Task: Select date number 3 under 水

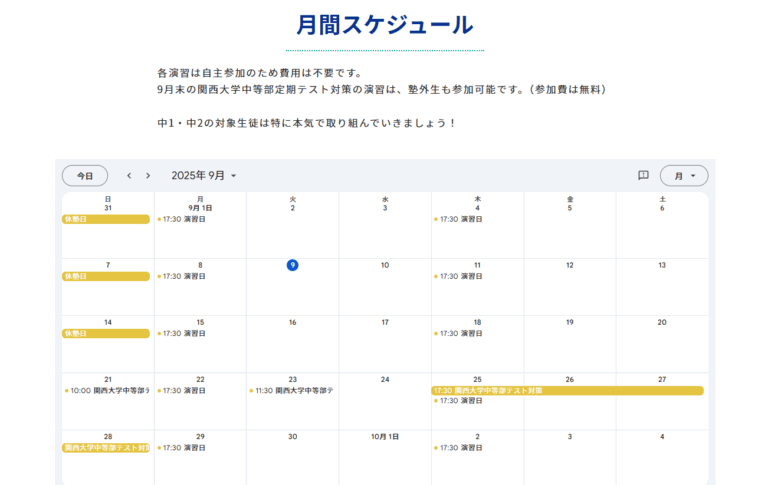Action: [x=385, y=208]
